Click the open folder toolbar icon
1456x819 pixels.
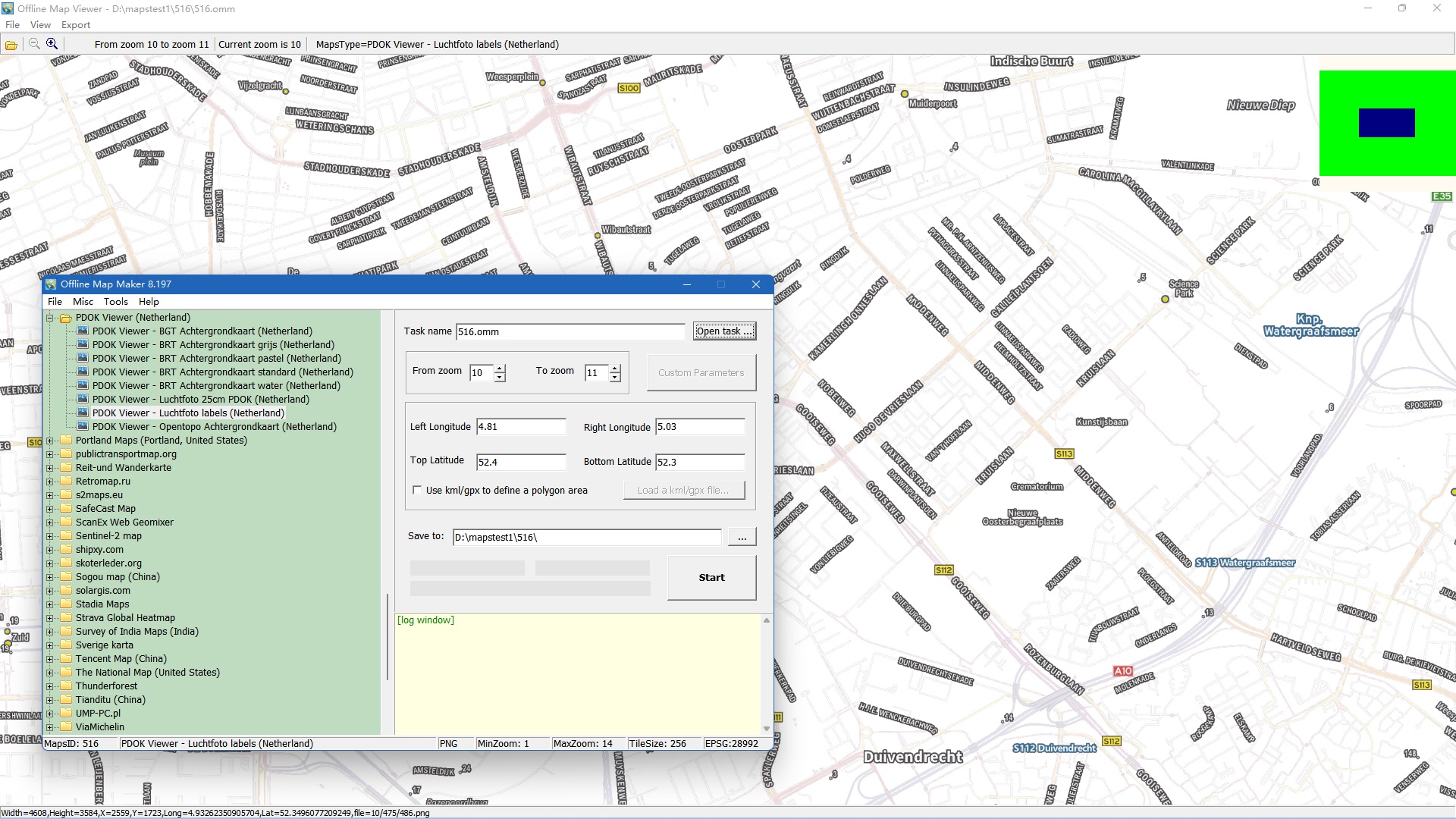point(11,45)
